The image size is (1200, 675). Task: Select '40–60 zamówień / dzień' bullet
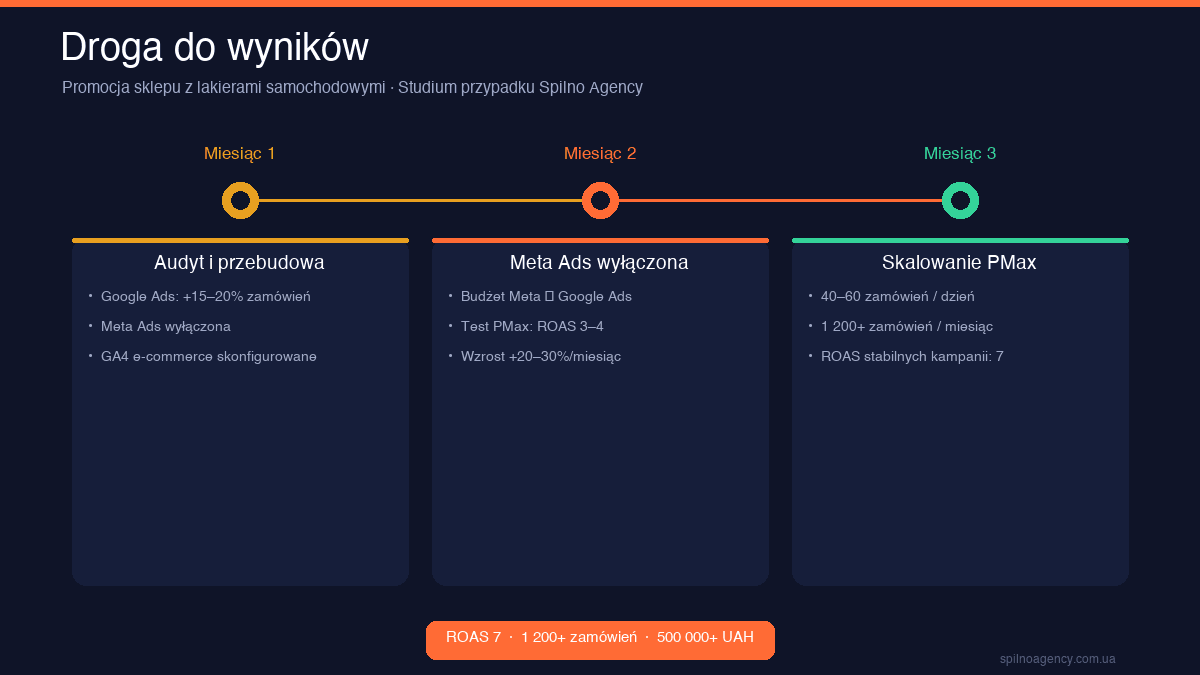tap(898, 297)
